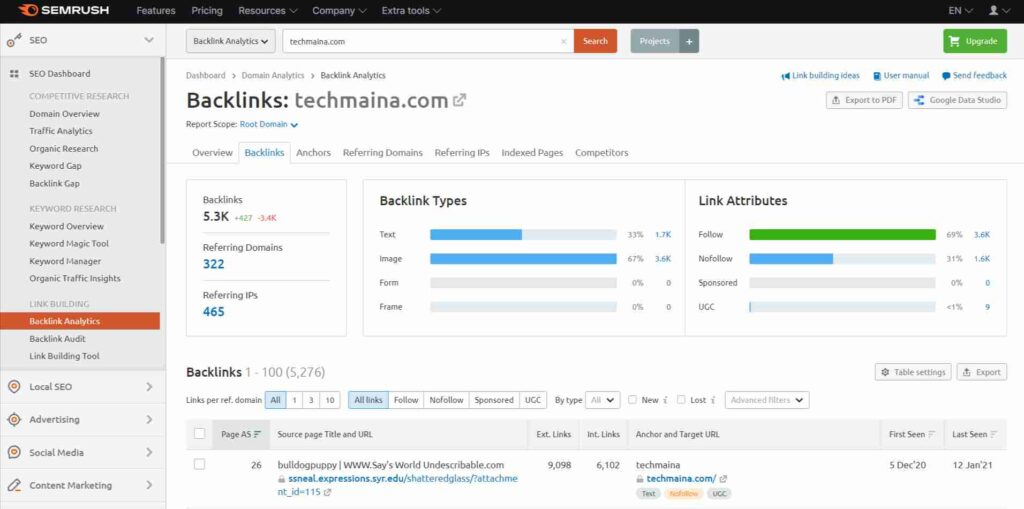Open the User manual link
Screen dimensions: 1024x509
click(x=901, y=76)
